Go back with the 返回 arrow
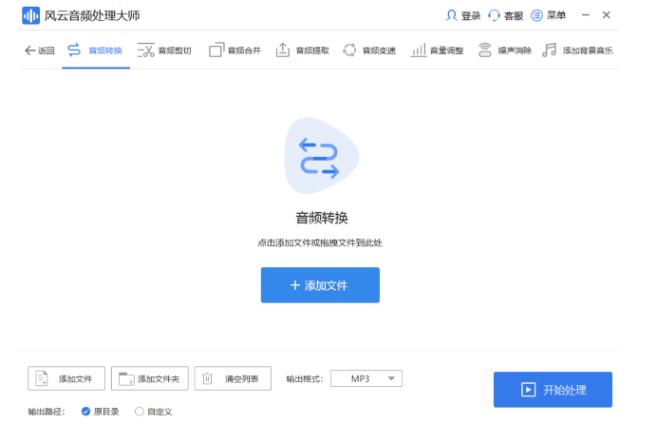 (40, 51)
